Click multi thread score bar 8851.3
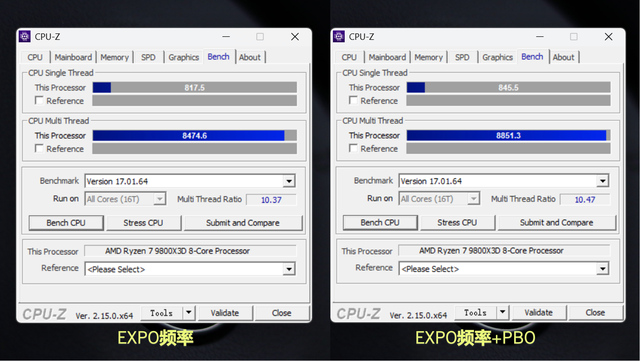640x361 pixels. (509, 135)
